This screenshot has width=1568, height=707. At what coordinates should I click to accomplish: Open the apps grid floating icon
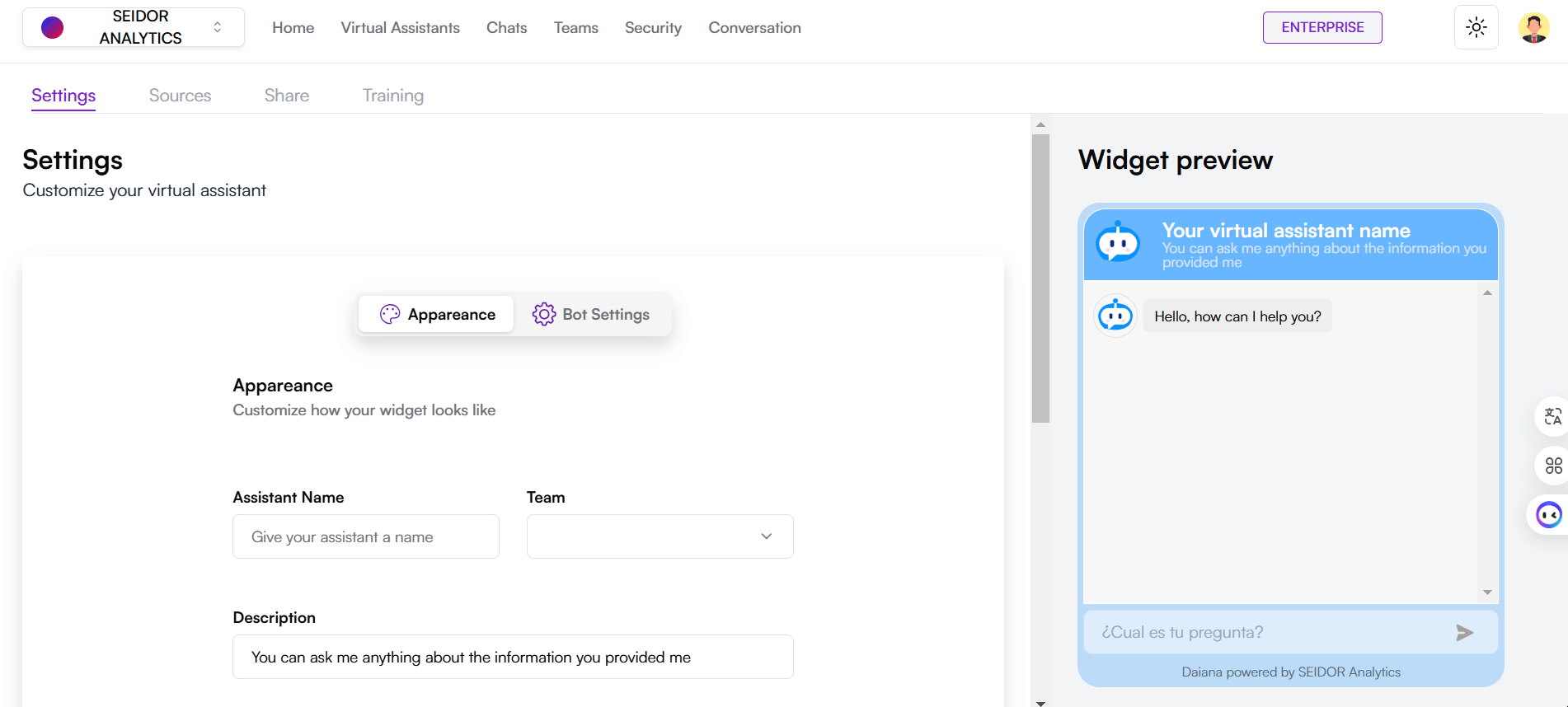[1553, 466]
